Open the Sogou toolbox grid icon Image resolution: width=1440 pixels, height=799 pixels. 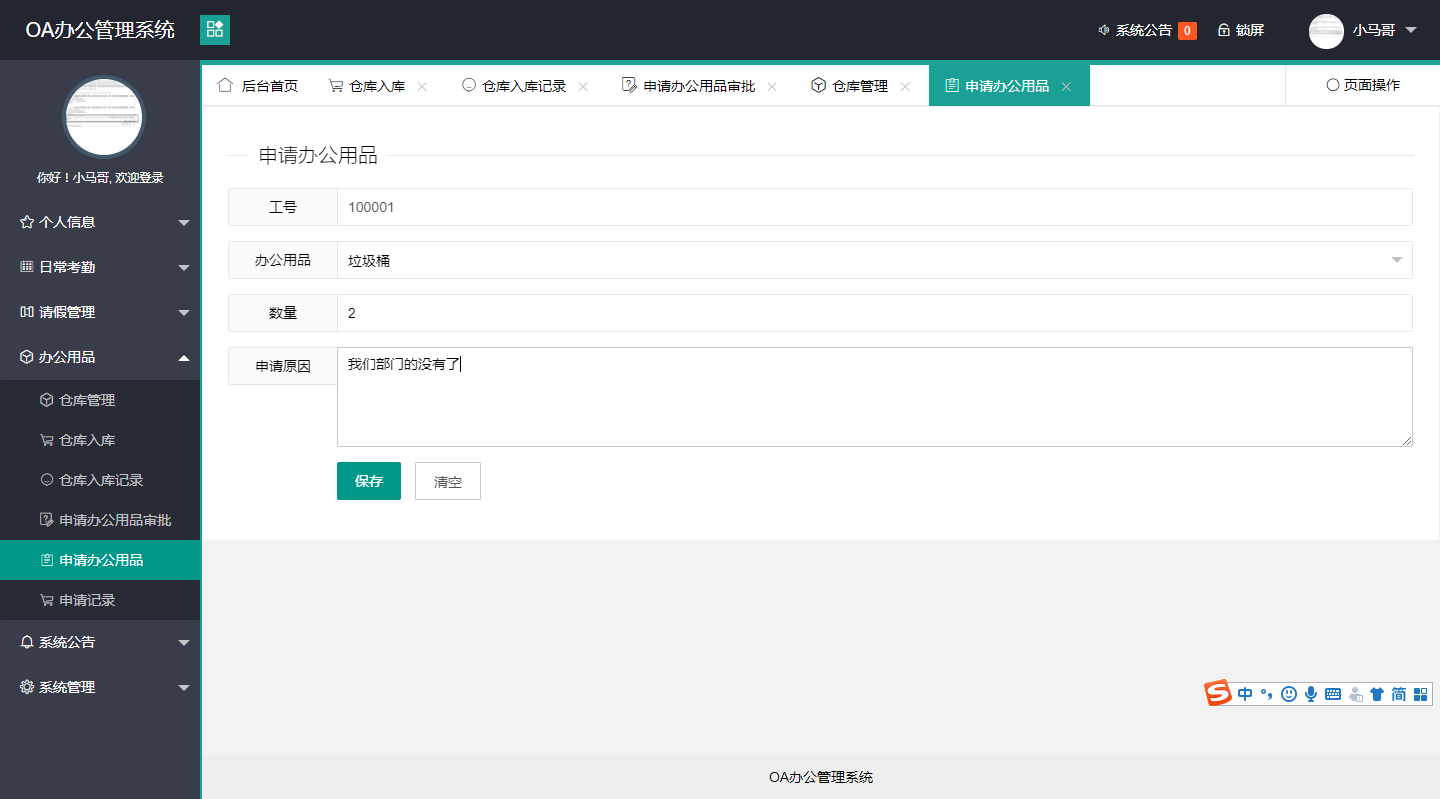[x=1420, y=693]
